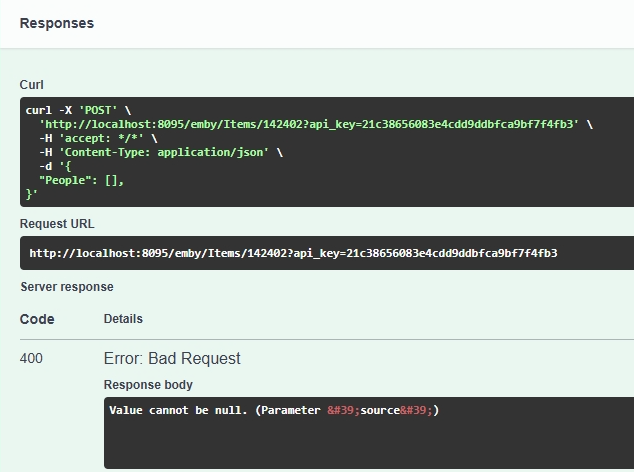Click the Code column header
This screenshot has width=634, height=472.
(37, 319)
